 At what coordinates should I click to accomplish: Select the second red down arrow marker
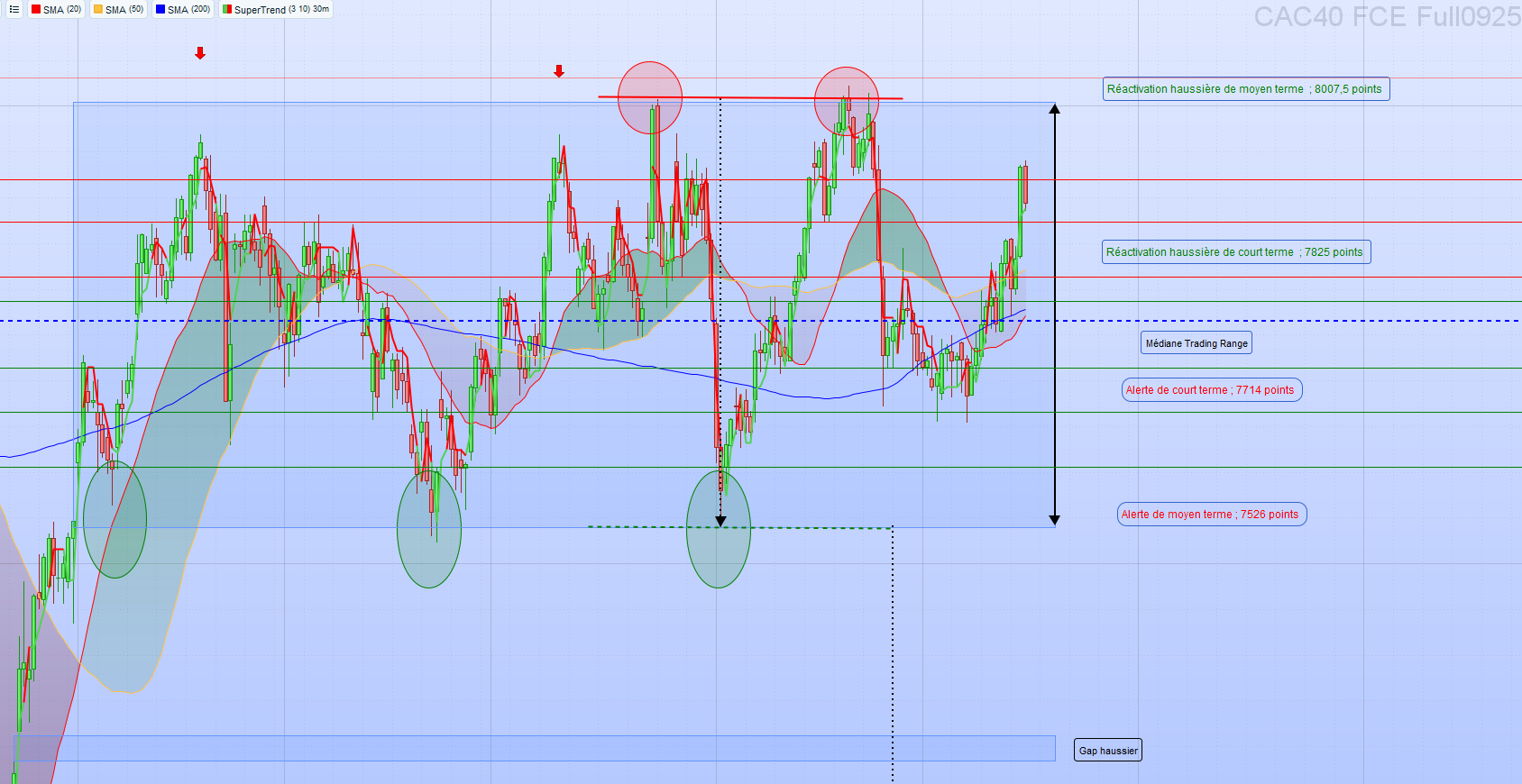pos(559,71)
